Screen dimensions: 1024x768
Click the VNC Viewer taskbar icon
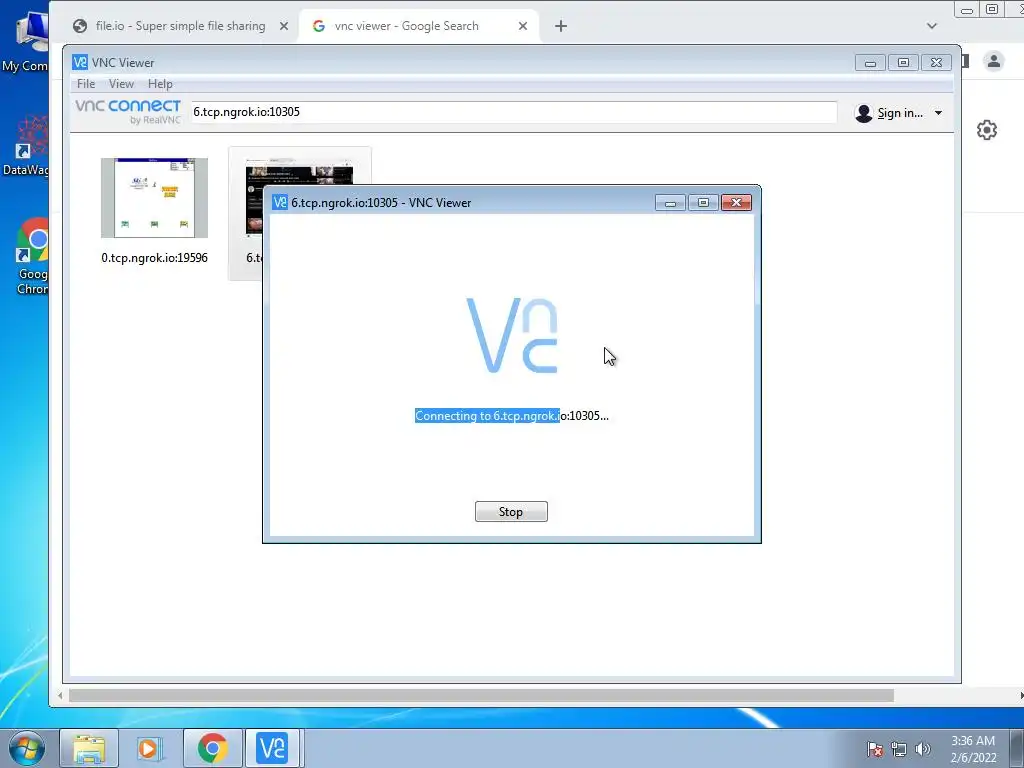pos(272,748)
